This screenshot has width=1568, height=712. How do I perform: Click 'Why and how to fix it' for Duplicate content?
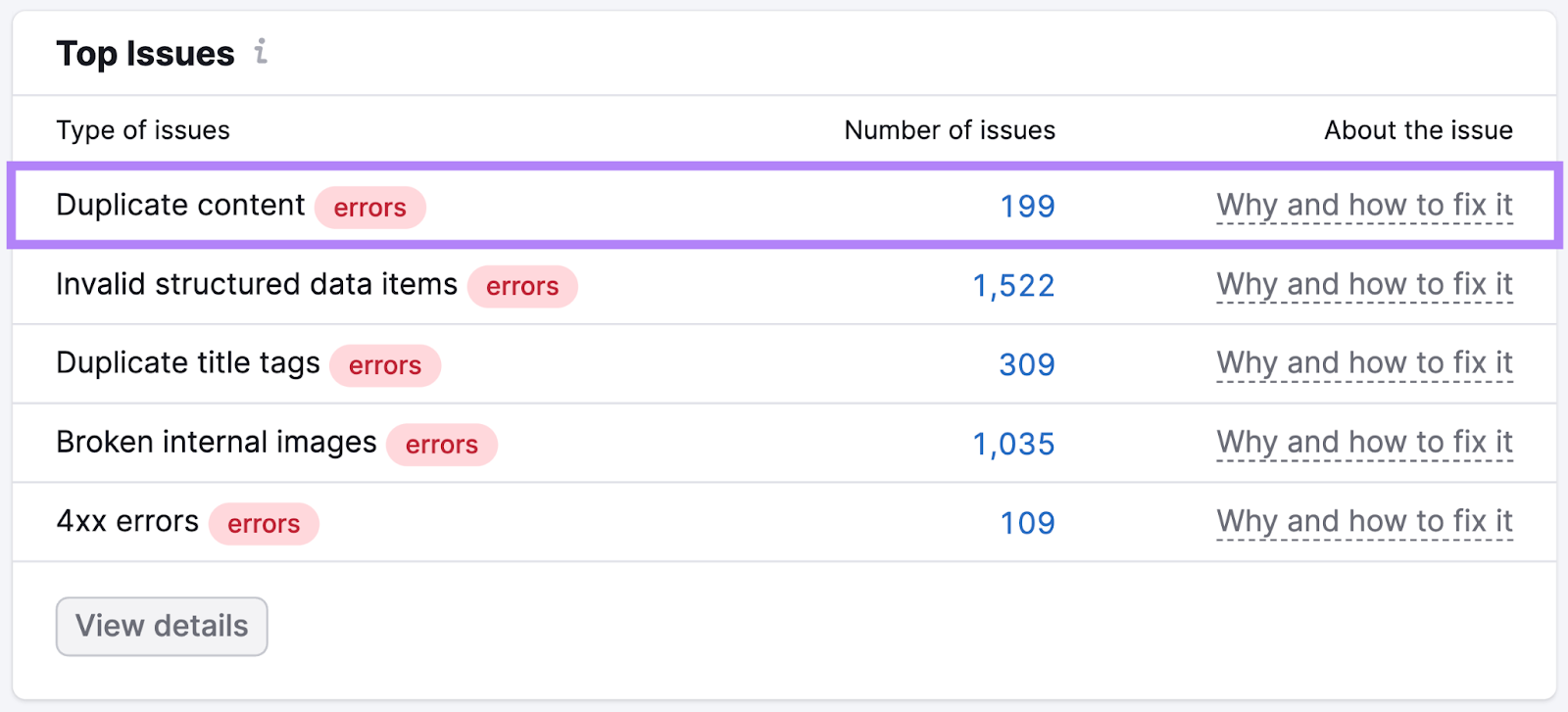point(1364,206)
